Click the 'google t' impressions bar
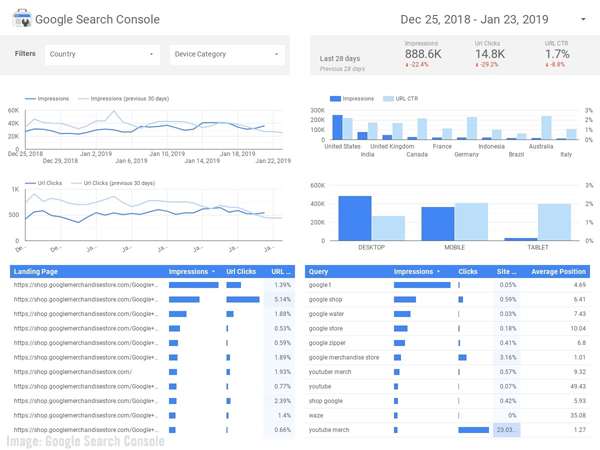The height and width of the screenshot is (450, 600). tap(422, 285)
